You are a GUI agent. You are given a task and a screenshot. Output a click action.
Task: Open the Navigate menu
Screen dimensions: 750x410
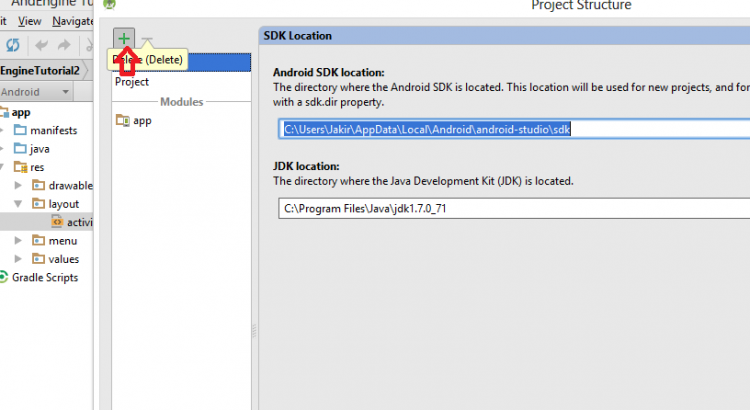click(x=73, y=20)
